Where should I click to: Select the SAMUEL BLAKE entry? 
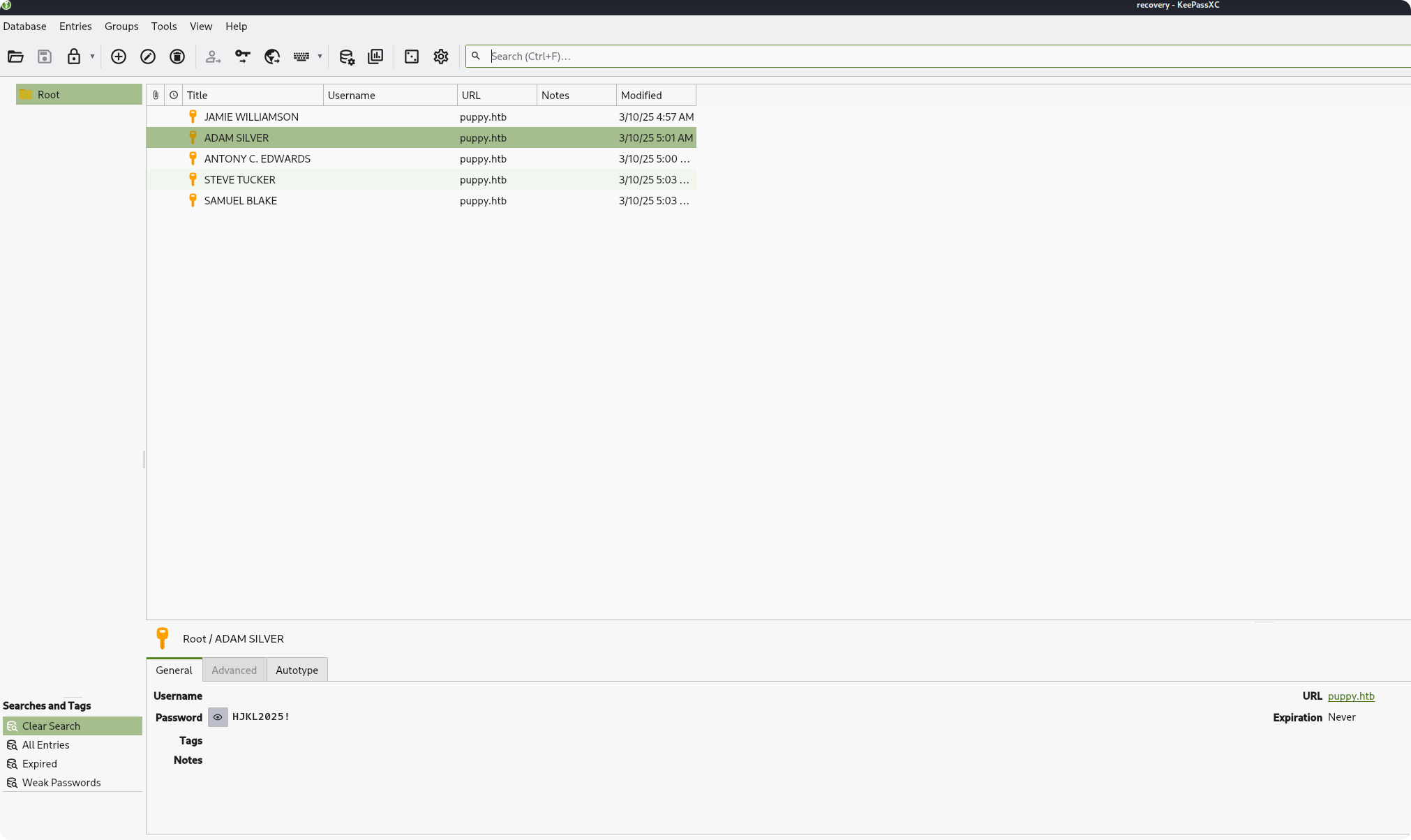[421, 200]
